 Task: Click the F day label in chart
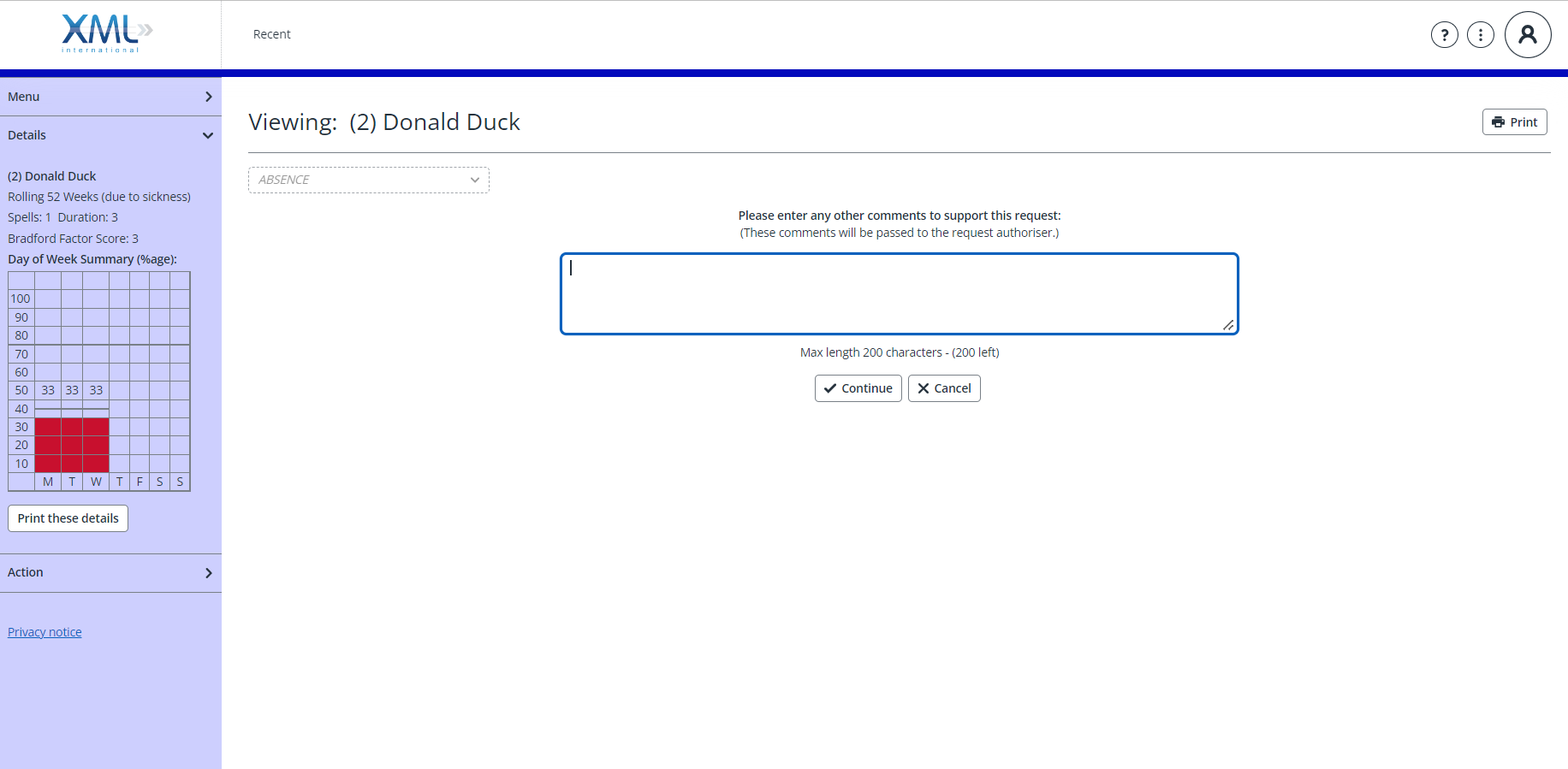click(x=140, y=482)
